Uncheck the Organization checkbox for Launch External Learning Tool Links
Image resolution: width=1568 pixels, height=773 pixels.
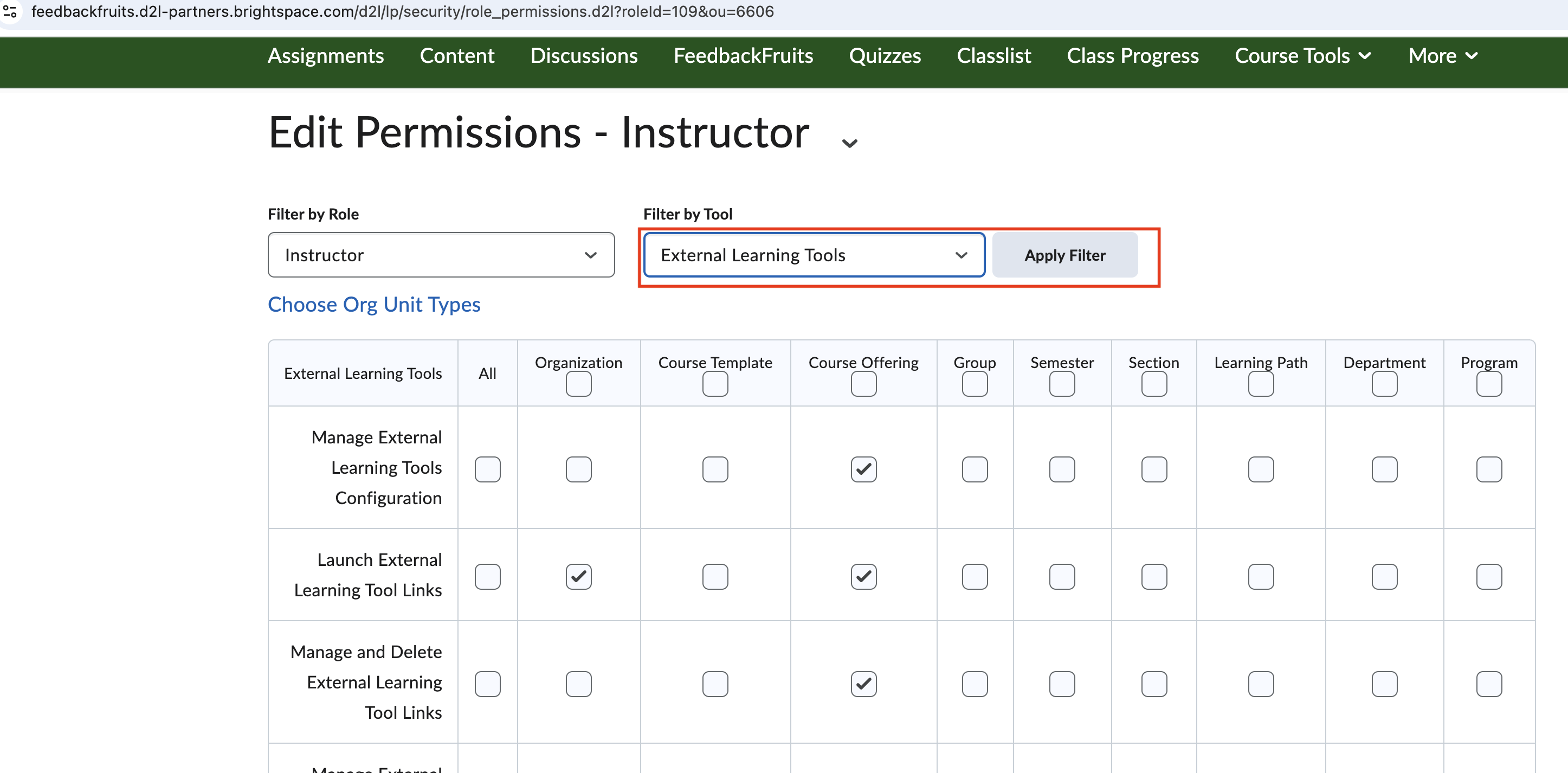click(578, 576)
